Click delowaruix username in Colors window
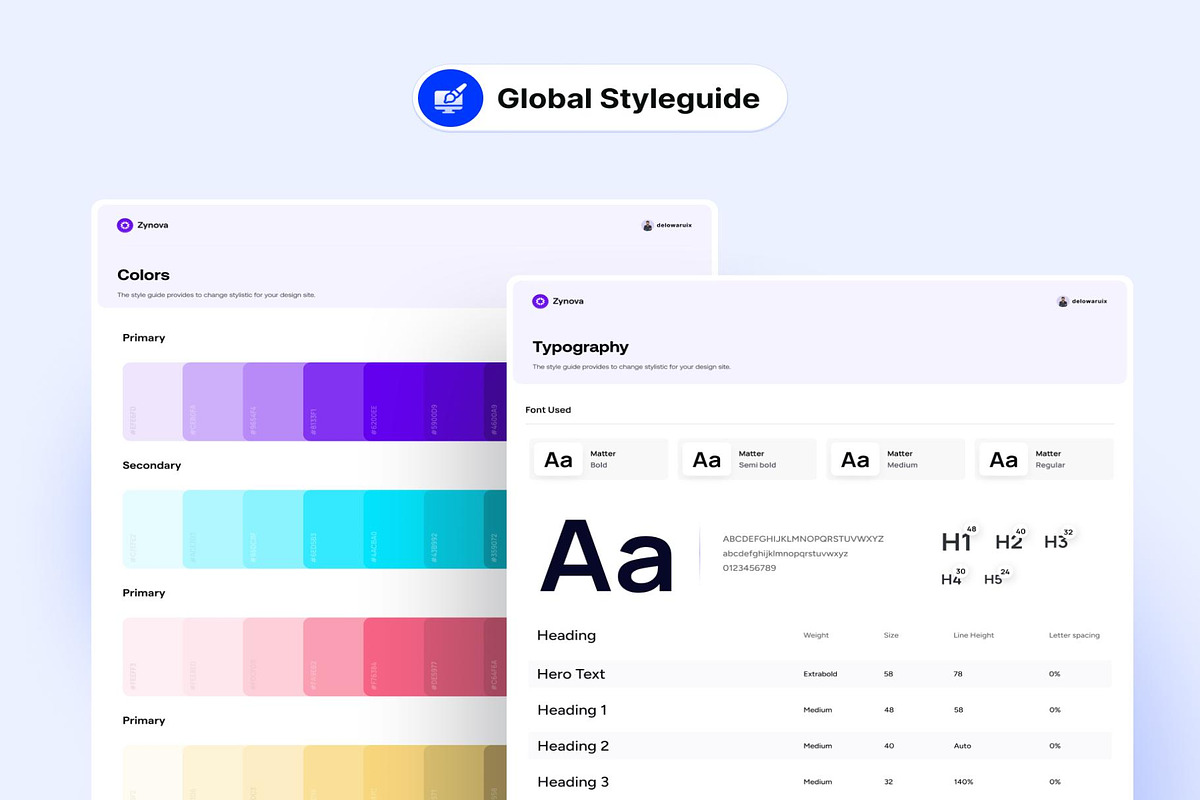 [x=674, y=225]
